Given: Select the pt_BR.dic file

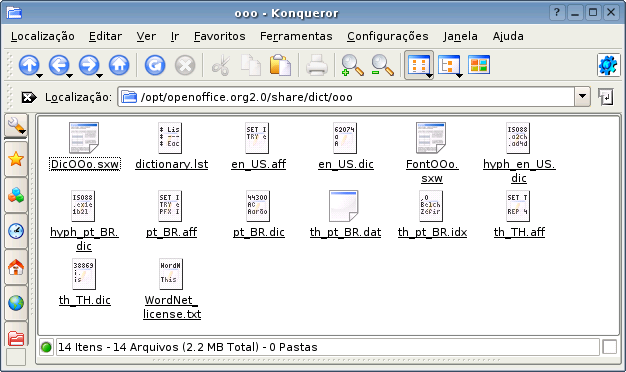Looking at the screenshot, I should (x=258, y=214).
